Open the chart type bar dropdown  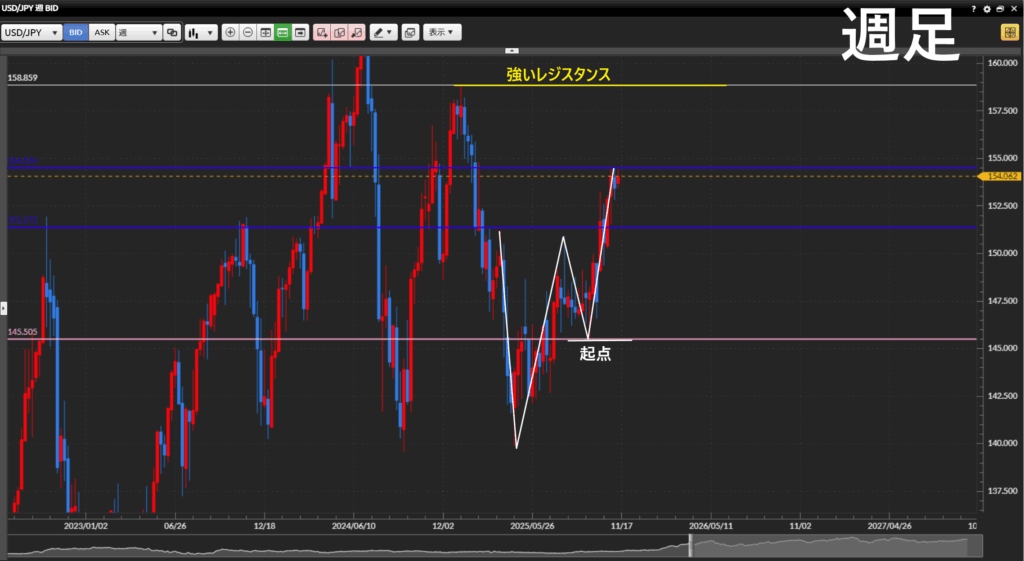click(201, 32)
